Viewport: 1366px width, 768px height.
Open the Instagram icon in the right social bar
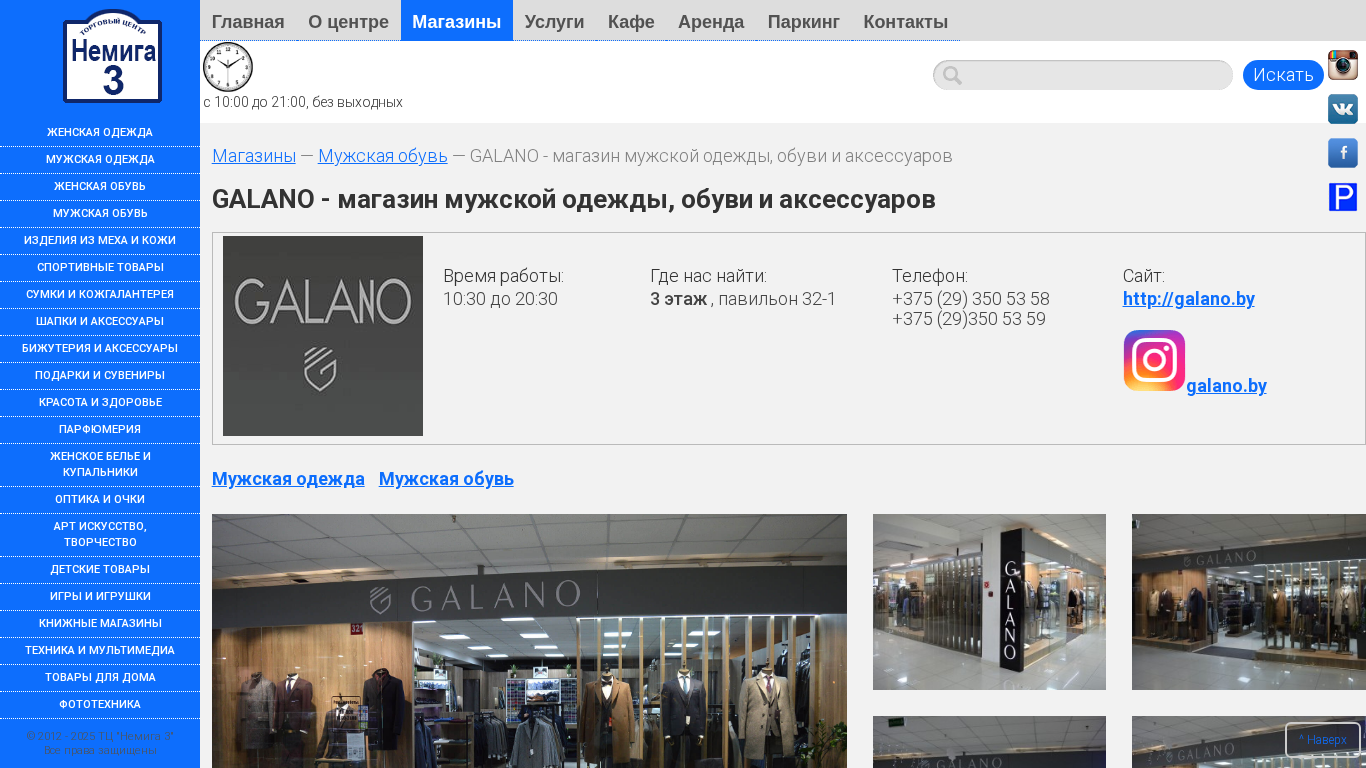coord(1343,65)
